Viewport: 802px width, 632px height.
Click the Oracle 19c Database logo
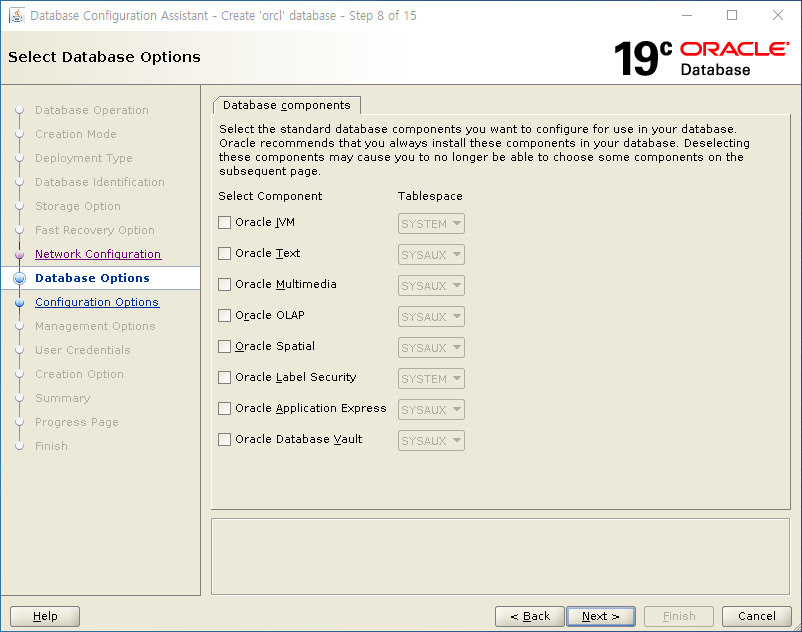click(x=701, y=59)
